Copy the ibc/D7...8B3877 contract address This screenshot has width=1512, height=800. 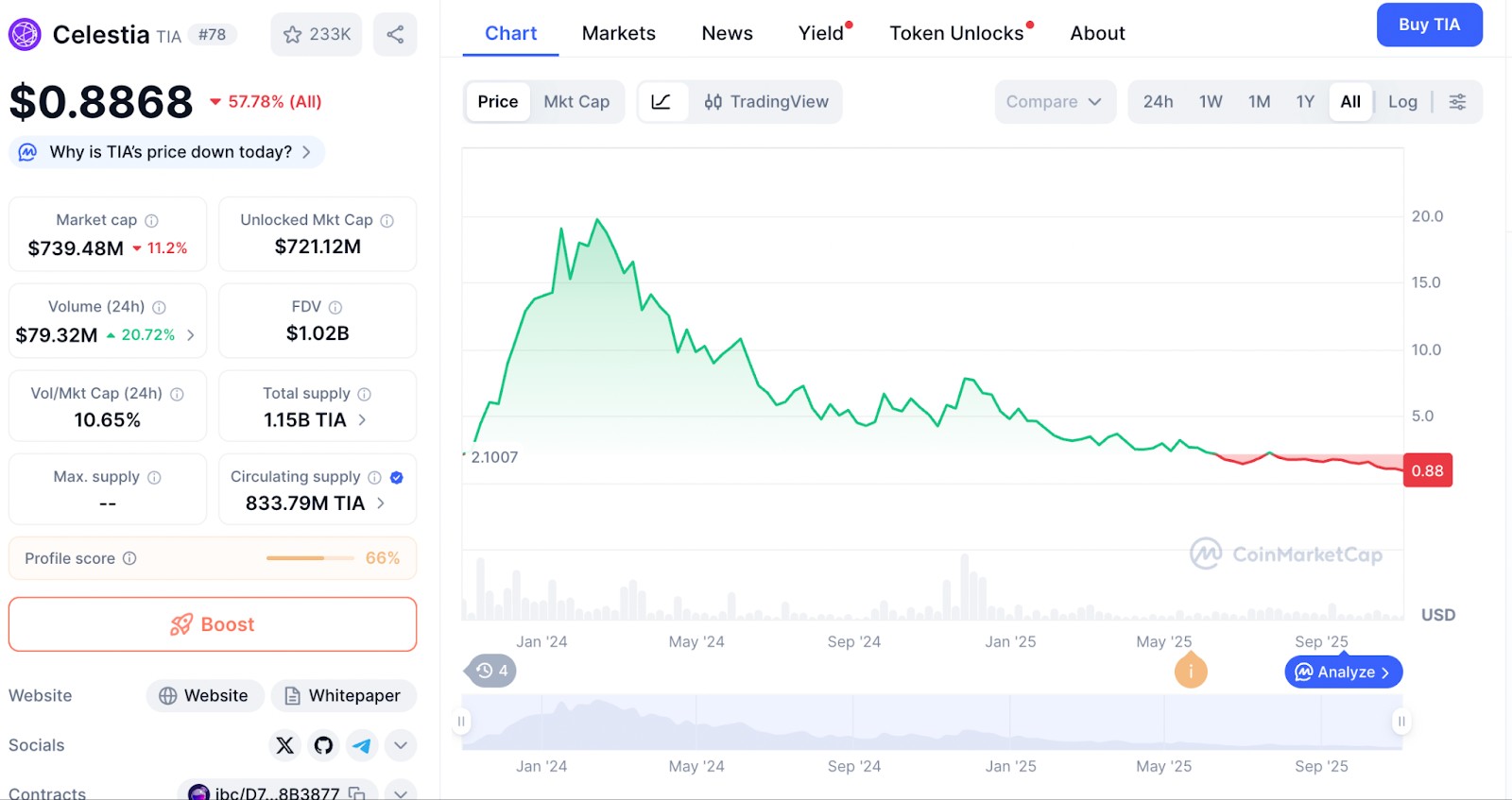click(x=356, y=793)
